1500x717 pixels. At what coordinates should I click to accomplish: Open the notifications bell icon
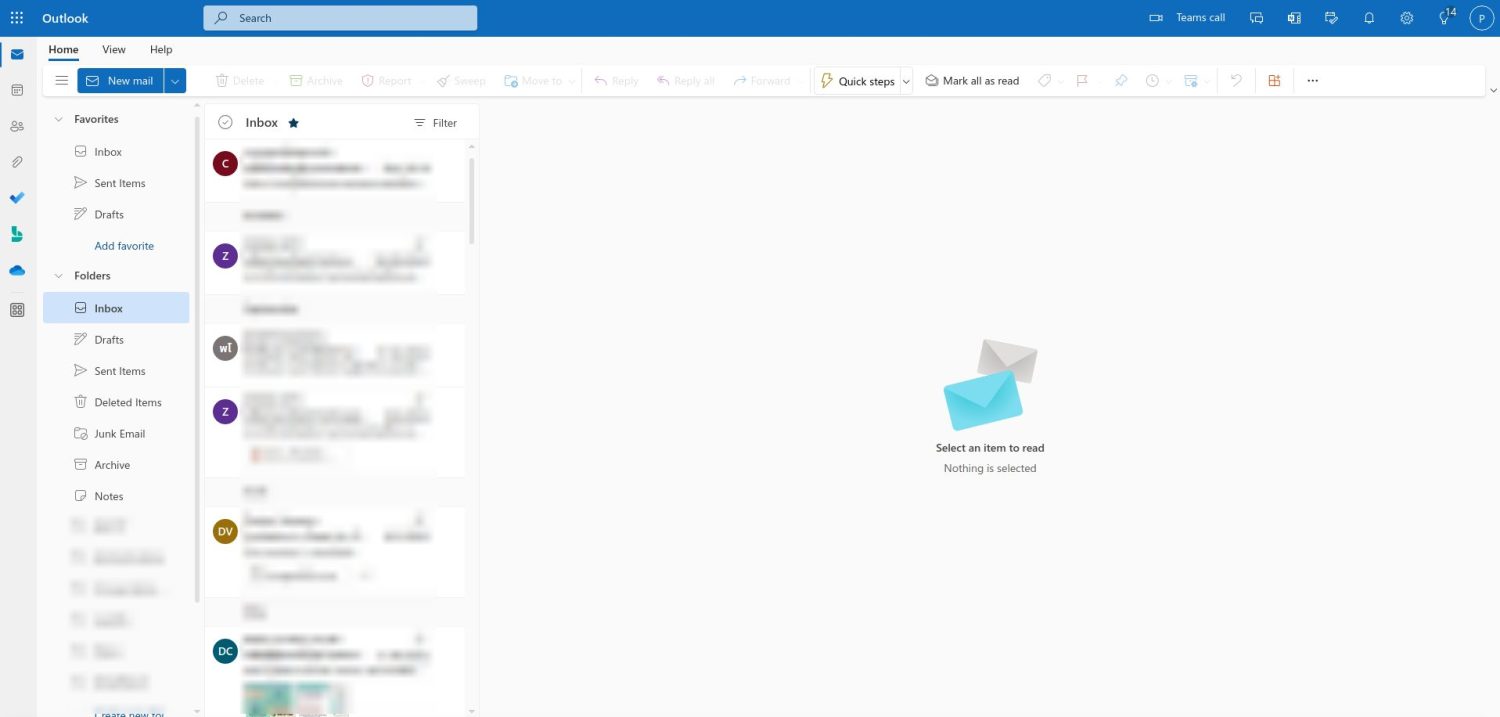[1369, 18]
